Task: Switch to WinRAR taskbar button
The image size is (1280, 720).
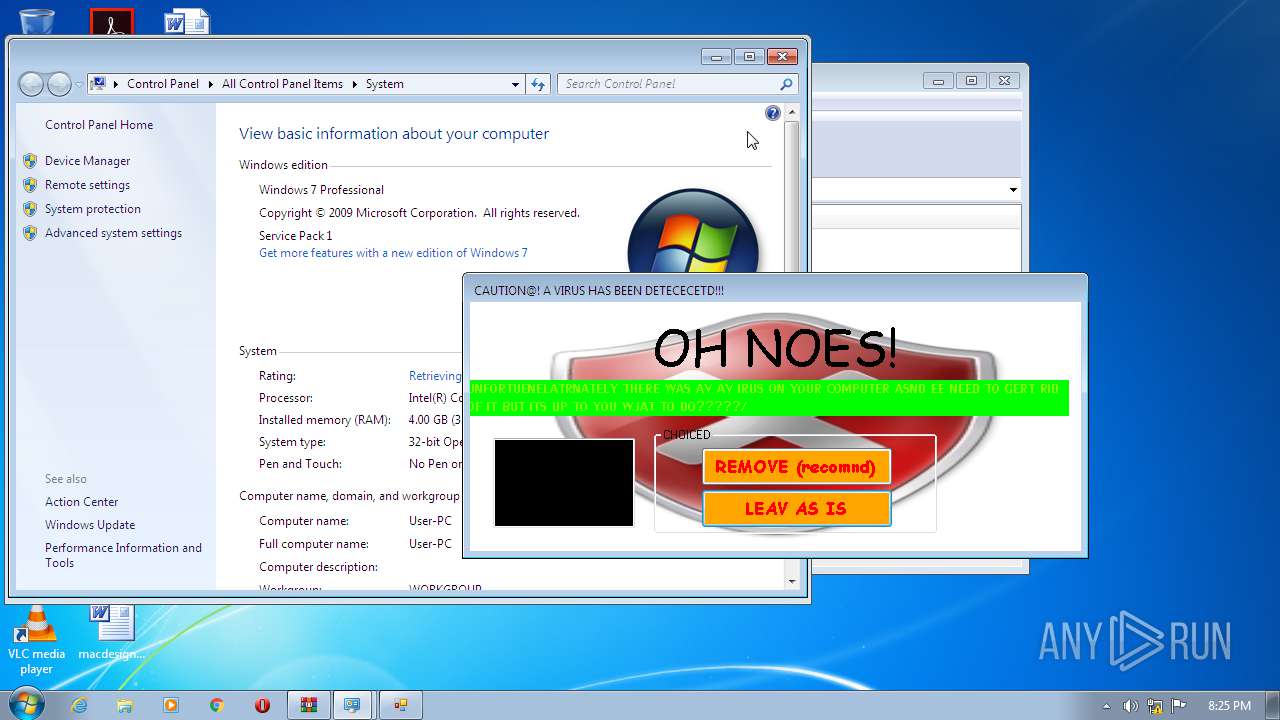Action: [308, 705]
